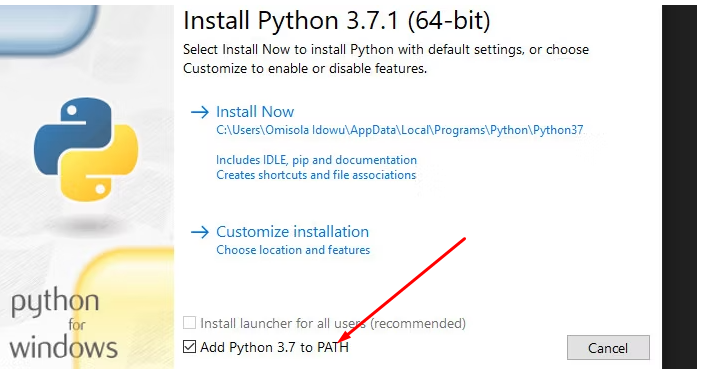The height and width of the screenshot is (370, 703).
Task: Open Customize installation option
Action: pyautogui.click(x=292, y=231)
